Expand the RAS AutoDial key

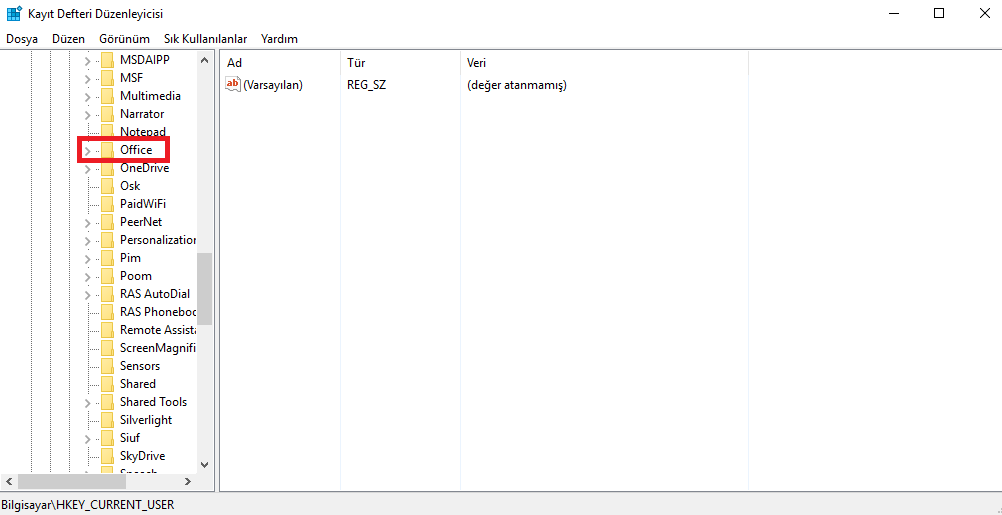point(87,294)
